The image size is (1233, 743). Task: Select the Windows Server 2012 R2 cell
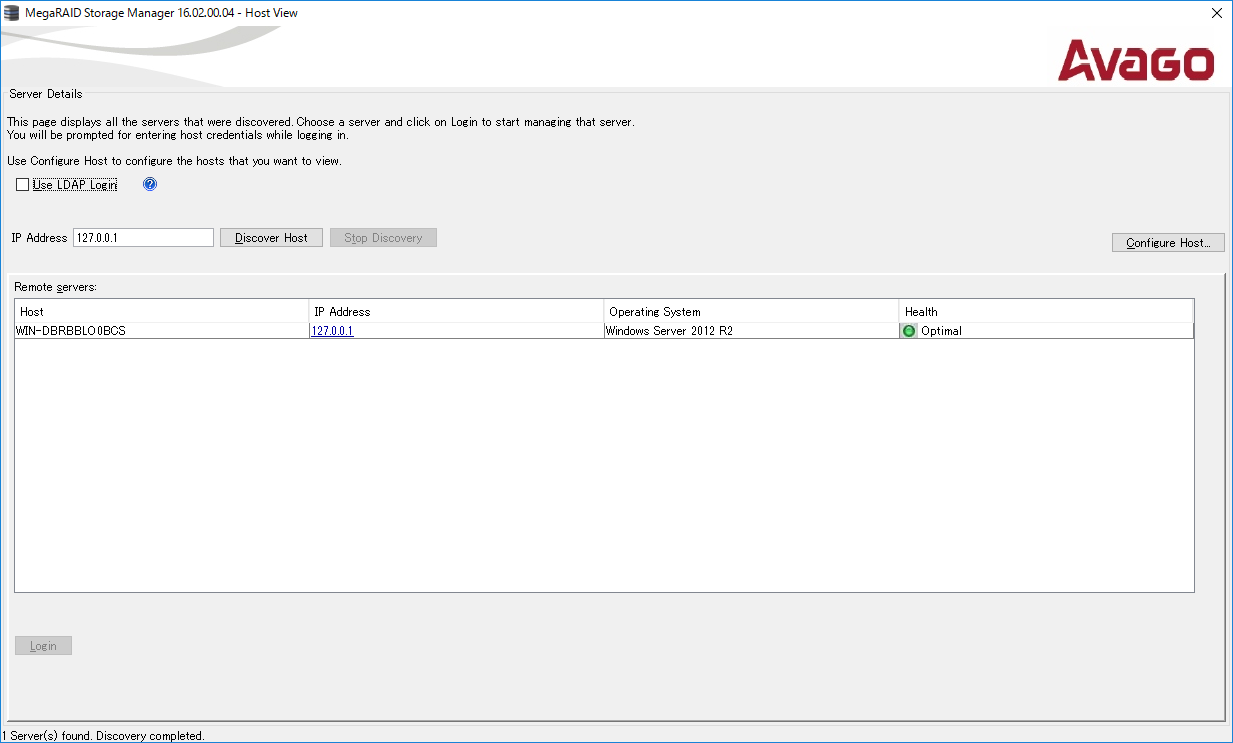(751, 331)
